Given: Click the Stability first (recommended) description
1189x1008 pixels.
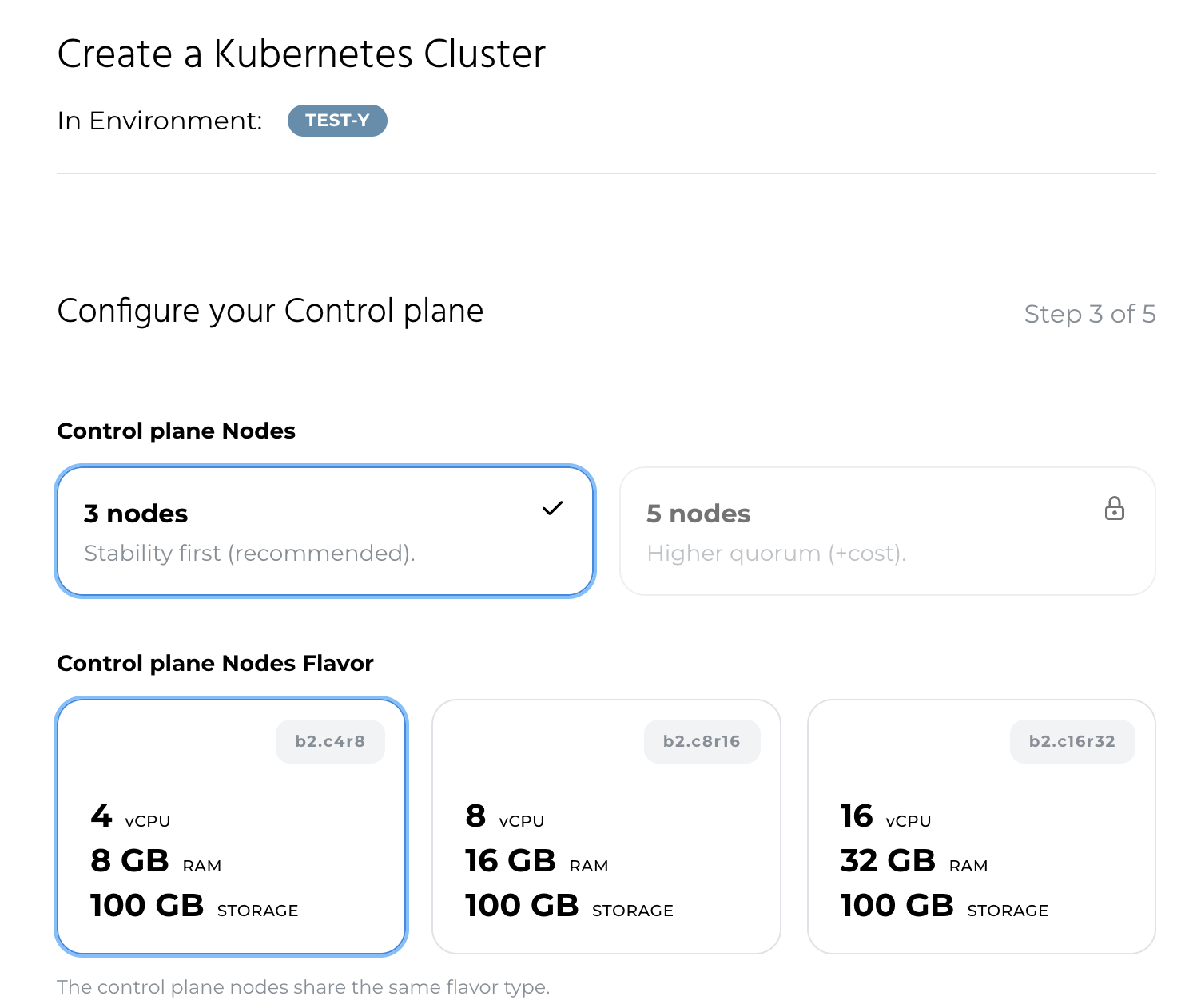Looking at the screenshot, I should point(249,553).
